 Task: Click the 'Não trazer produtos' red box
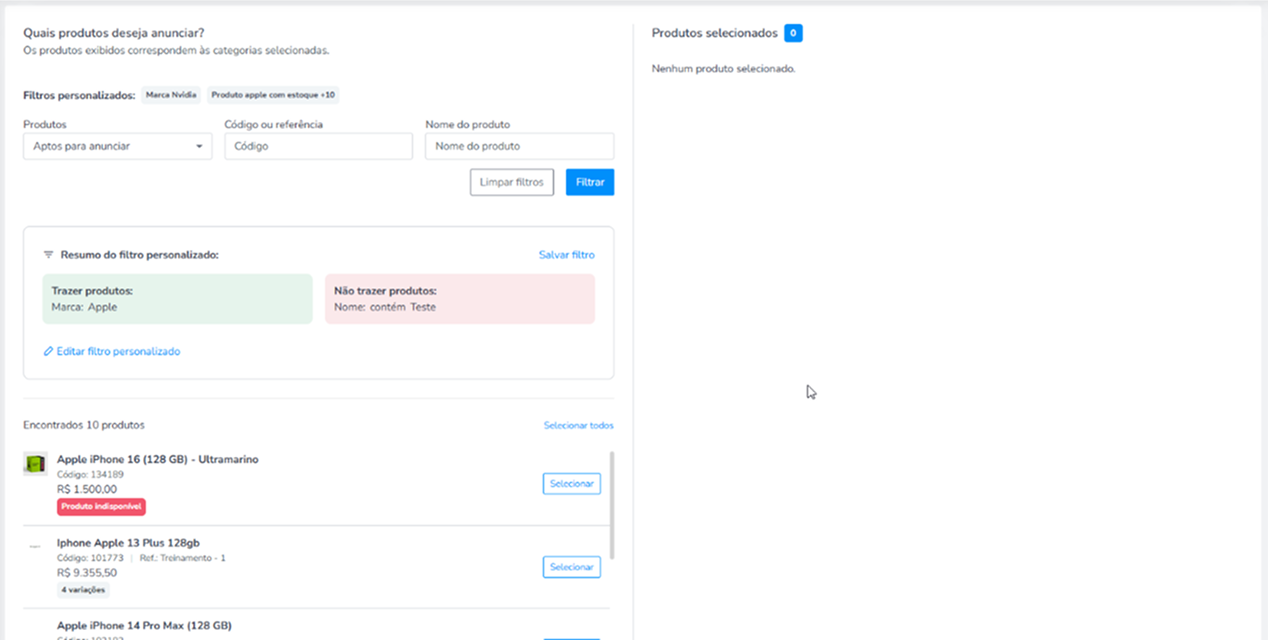[460, 299]
